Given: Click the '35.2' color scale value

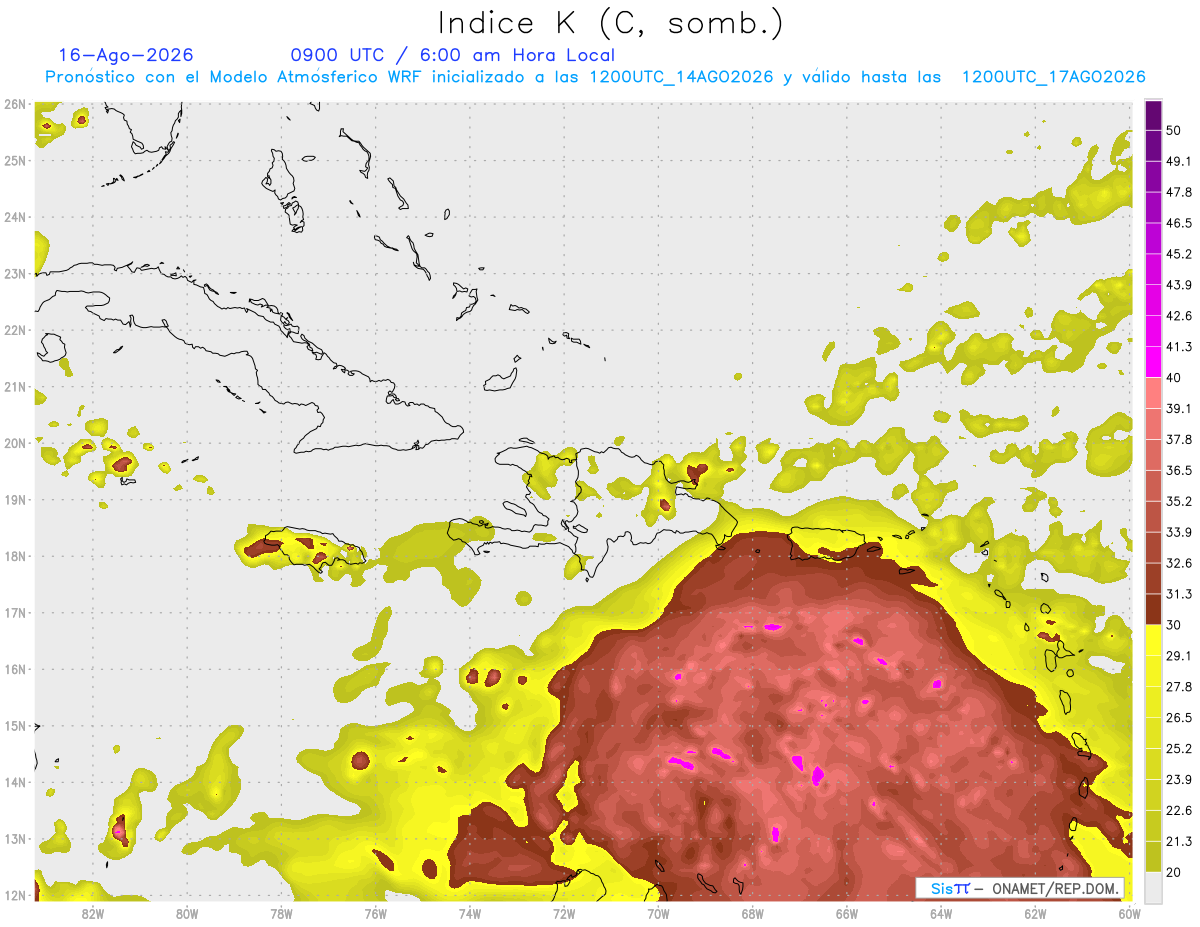Looking at the screenshot, I should point(1178,502).
